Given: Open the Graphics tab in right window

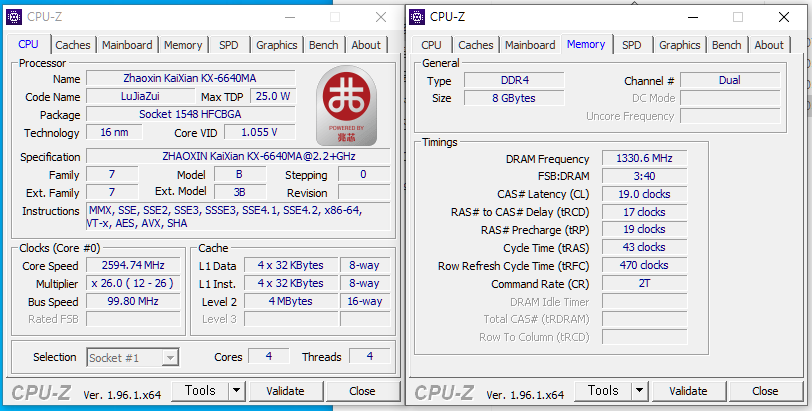Looking at the screenshot, I should (679, 45).
